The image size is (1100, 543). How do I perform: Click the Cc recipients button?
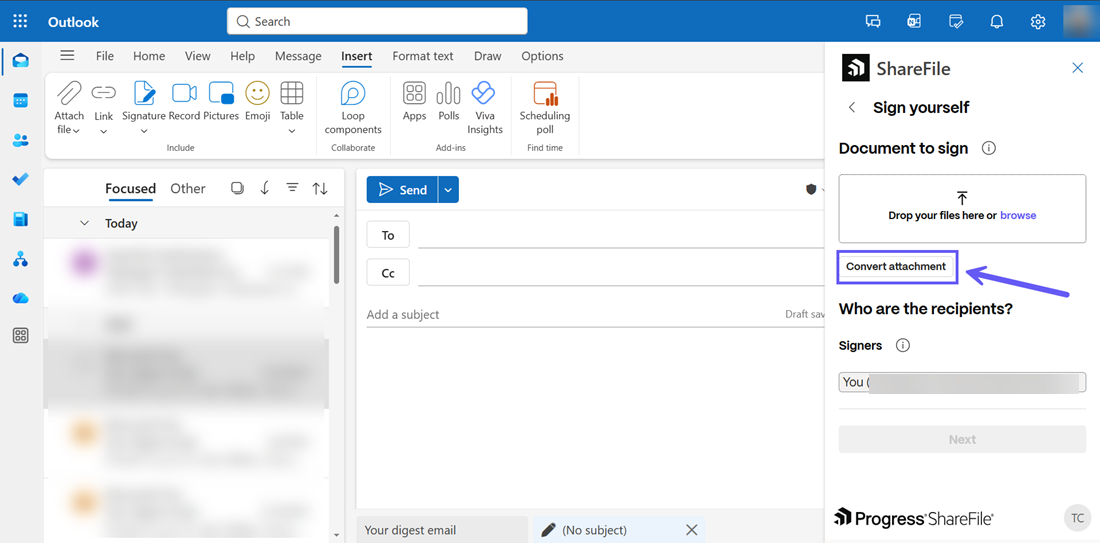coord(388,273)
